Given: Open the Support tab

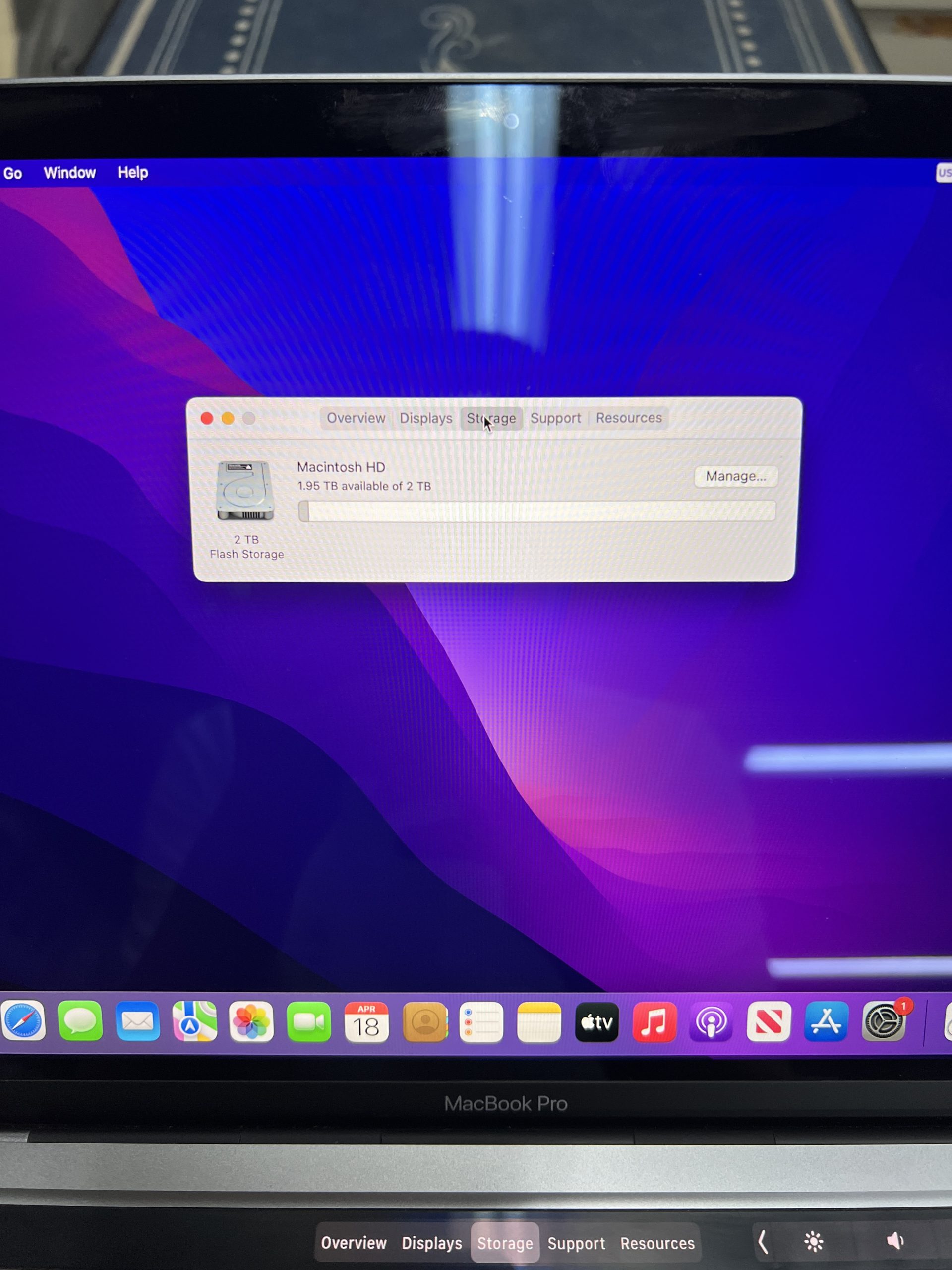Looking at the screenshot, I should point(555,418).
